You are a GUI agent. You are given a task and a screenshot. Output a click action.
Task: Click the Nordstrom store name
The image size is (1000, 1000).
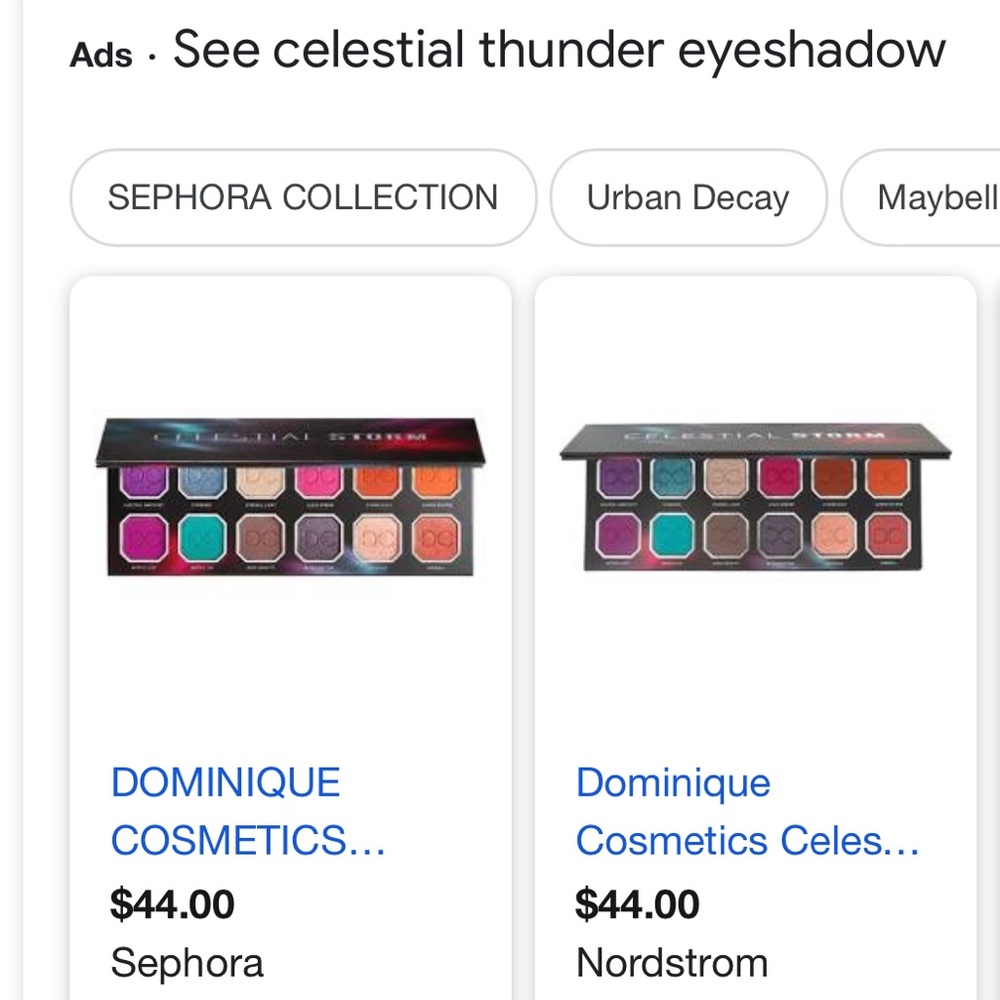672,963
